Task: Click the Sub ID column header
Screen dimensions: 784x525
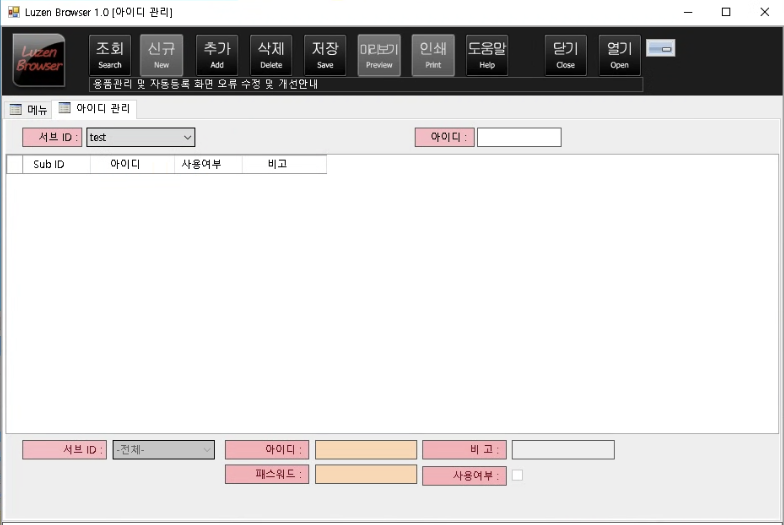Action: click(x=49, y=165)
